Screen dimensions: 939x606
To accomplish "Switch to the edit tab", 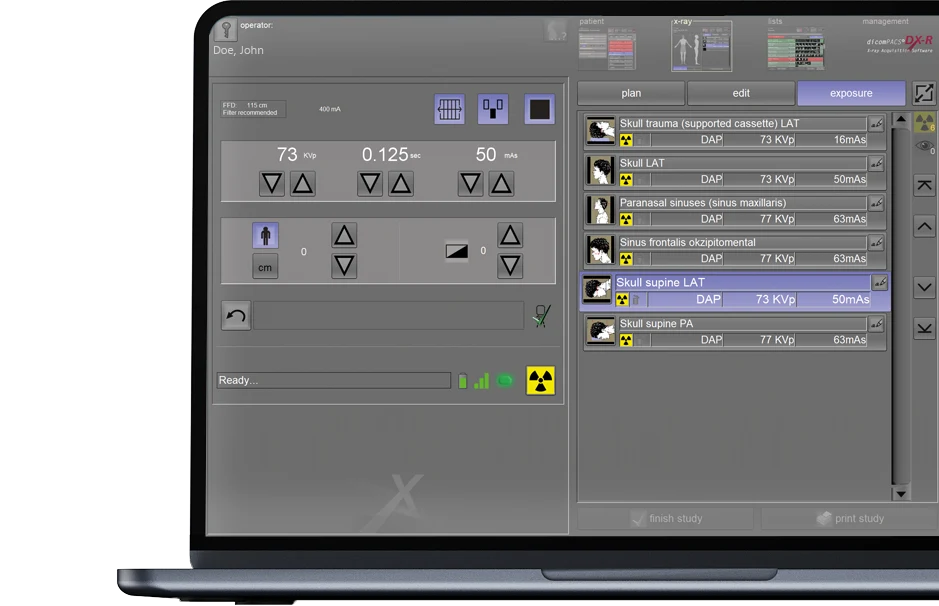I will (x=741, y=93).
